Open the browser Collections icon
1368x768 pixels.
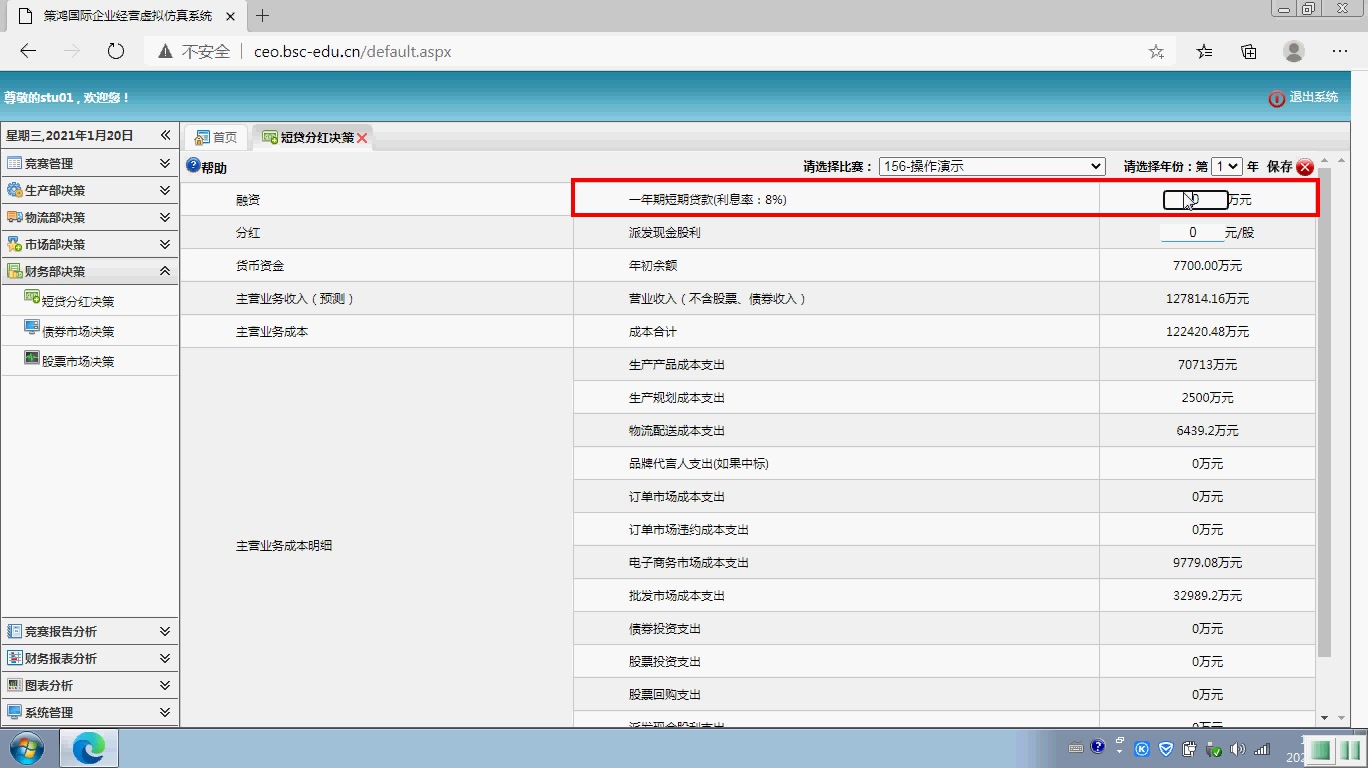coord(1249,51)
